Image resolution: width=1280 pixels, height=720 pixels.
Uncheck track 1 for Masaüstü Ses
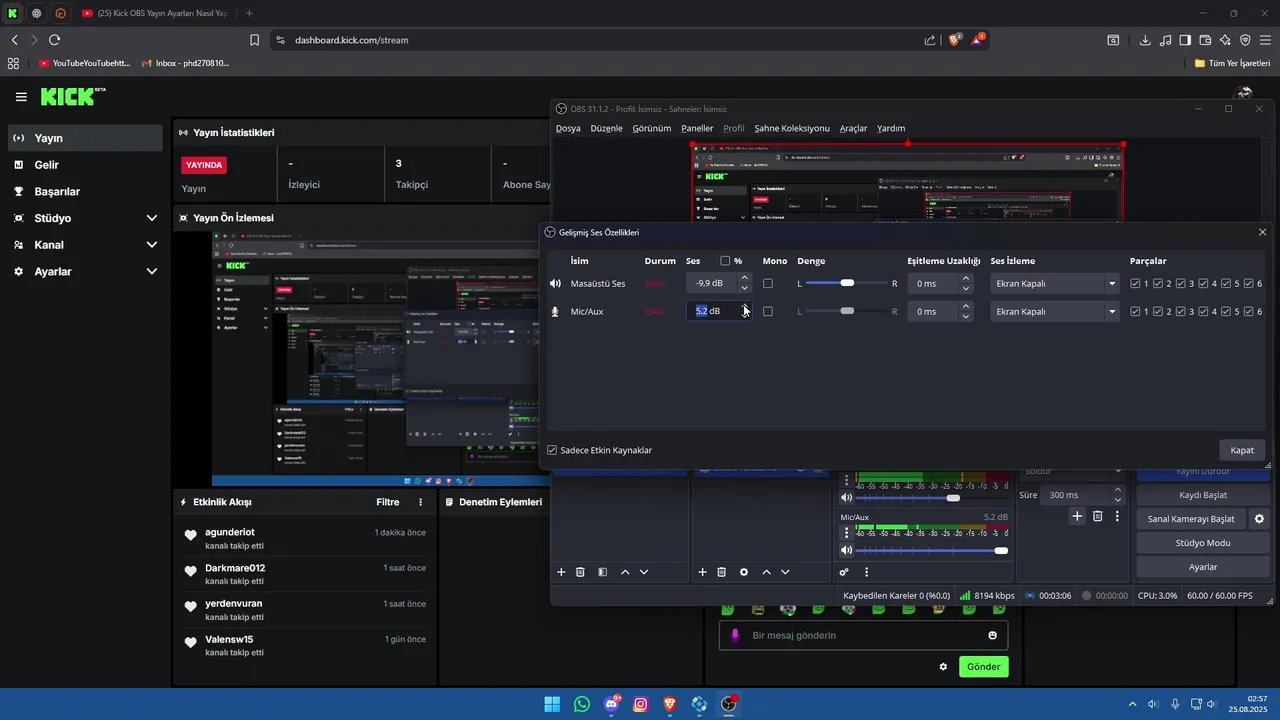(1135, 283)
